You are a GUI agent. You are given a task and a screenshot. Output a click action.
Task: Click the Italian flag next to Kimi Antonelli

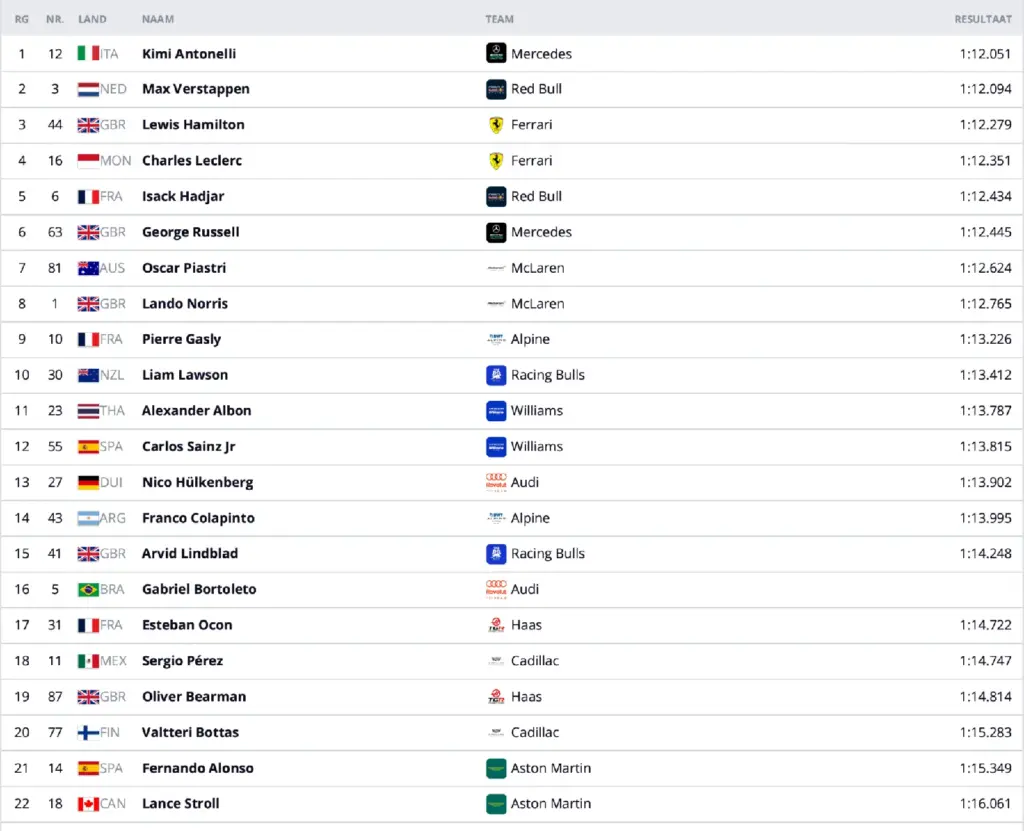(x=88, y=54)
